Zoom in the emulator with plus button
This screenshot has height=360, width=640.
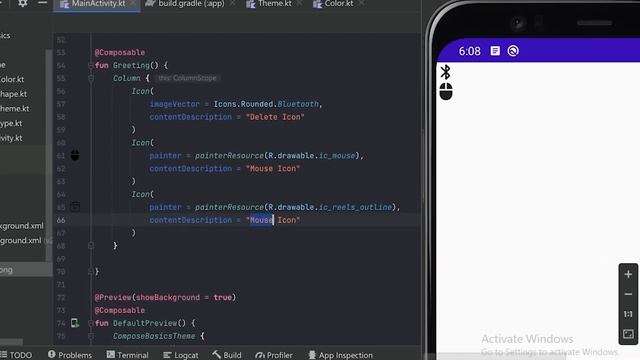coord(628,274)
